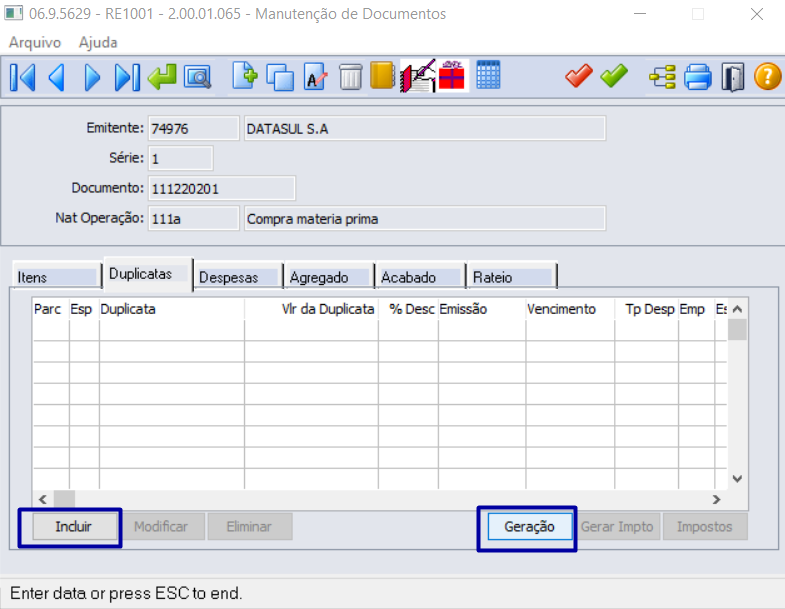Click the Nat Operação field 111a
Viewport: 785px width, 609px height.
(193, 218)
